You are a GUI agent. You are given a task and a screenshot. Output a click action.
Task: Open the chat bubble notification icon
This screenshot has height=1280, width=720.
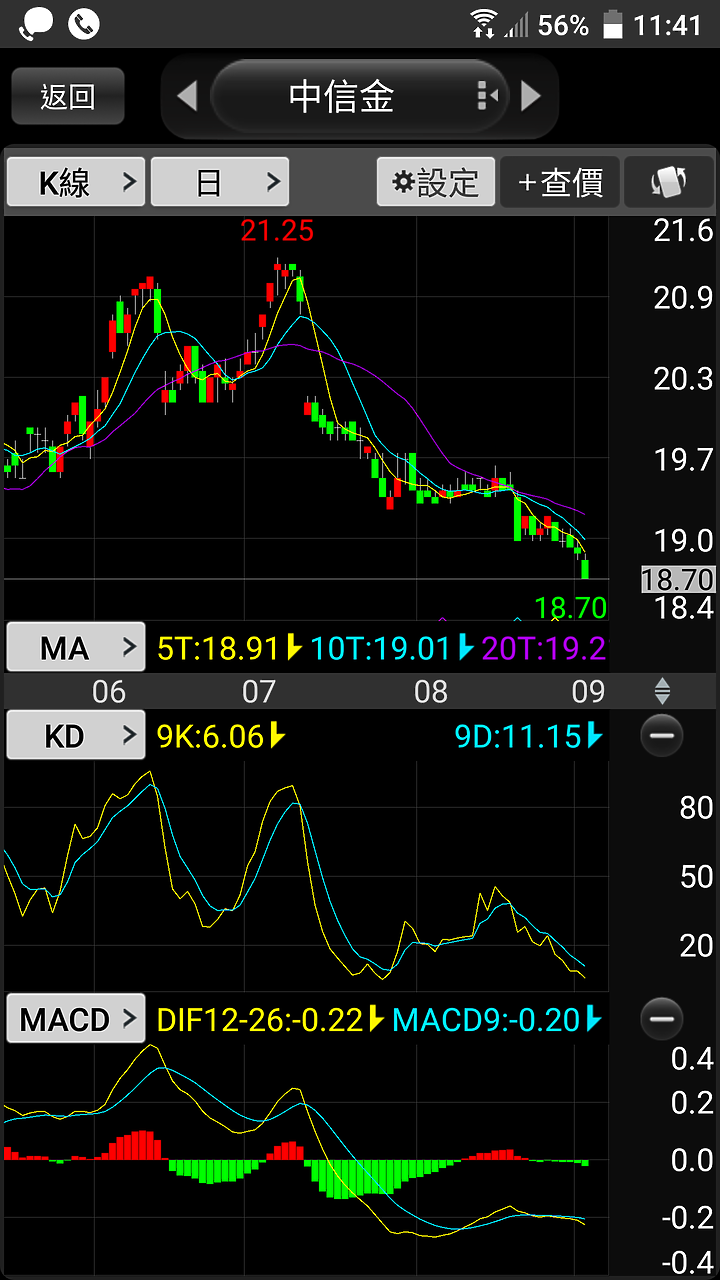coord(36,24)
